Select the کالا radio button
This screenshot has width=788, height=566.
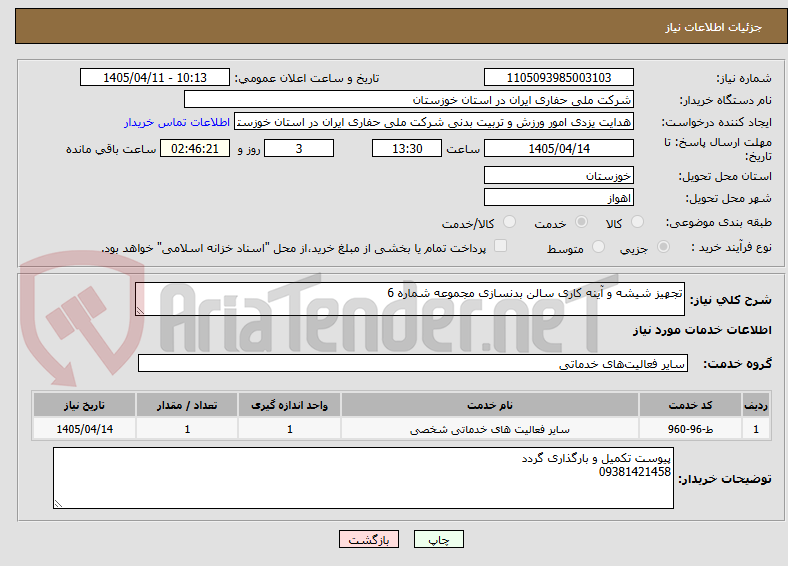[637, 222]
